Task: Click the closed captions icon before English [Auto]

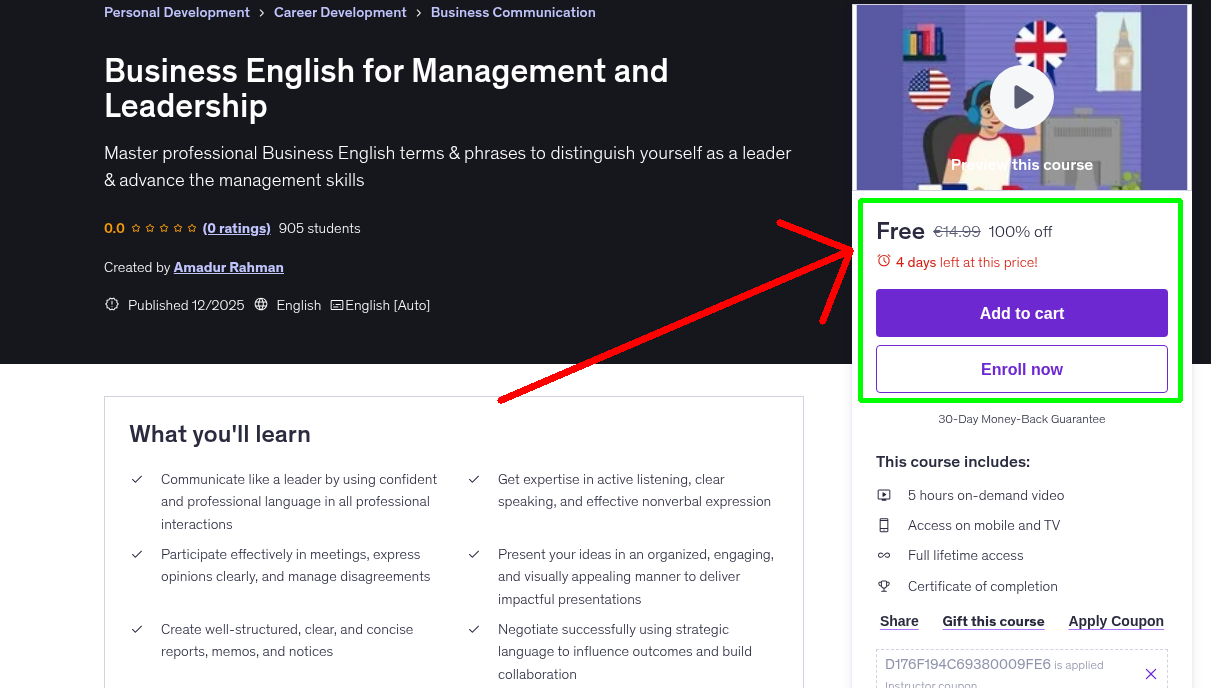Action: tap(340, 305)
